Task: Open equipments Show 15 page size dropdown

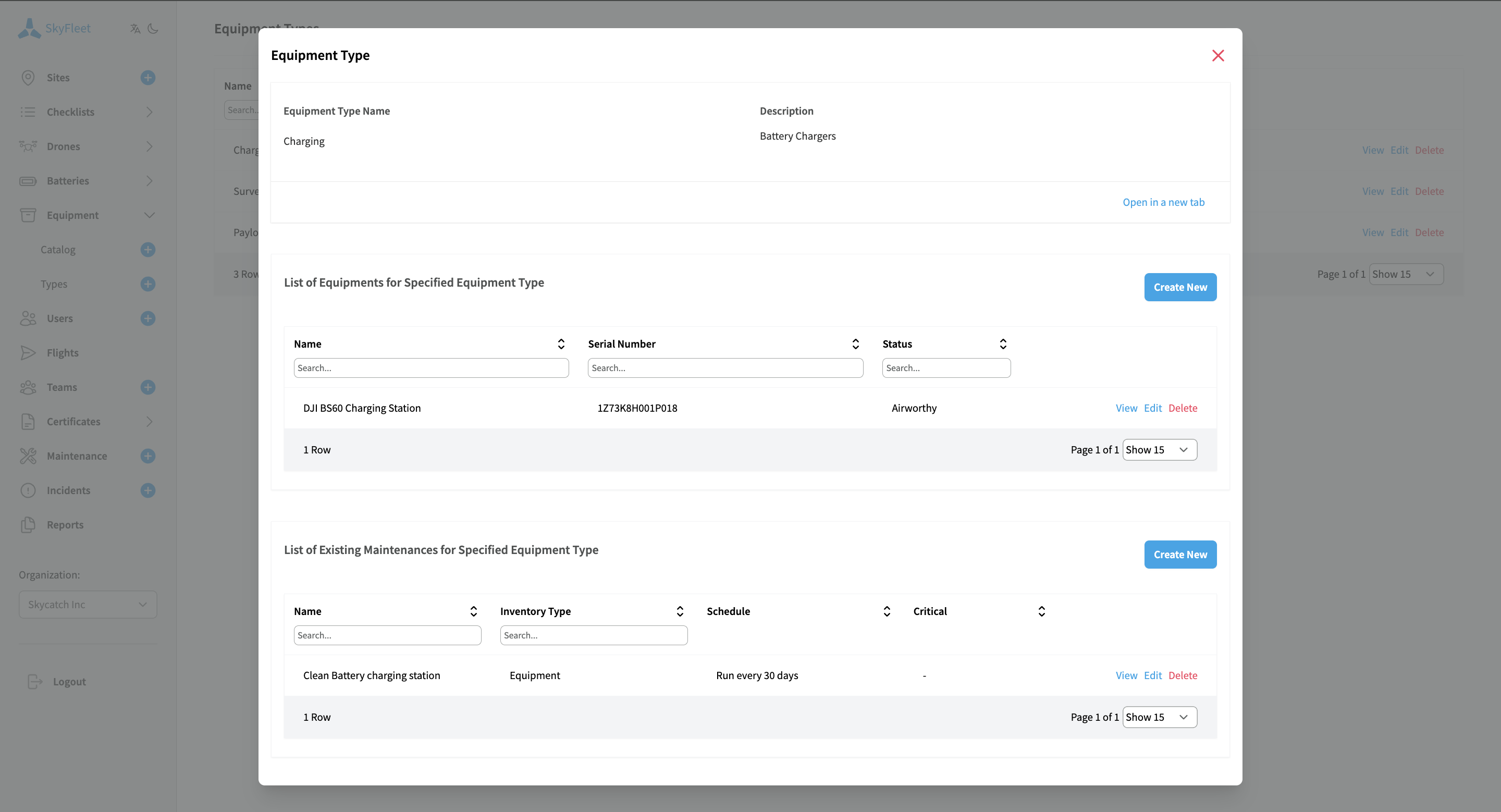Action: pyautogui.click(x=1160, y=449)
